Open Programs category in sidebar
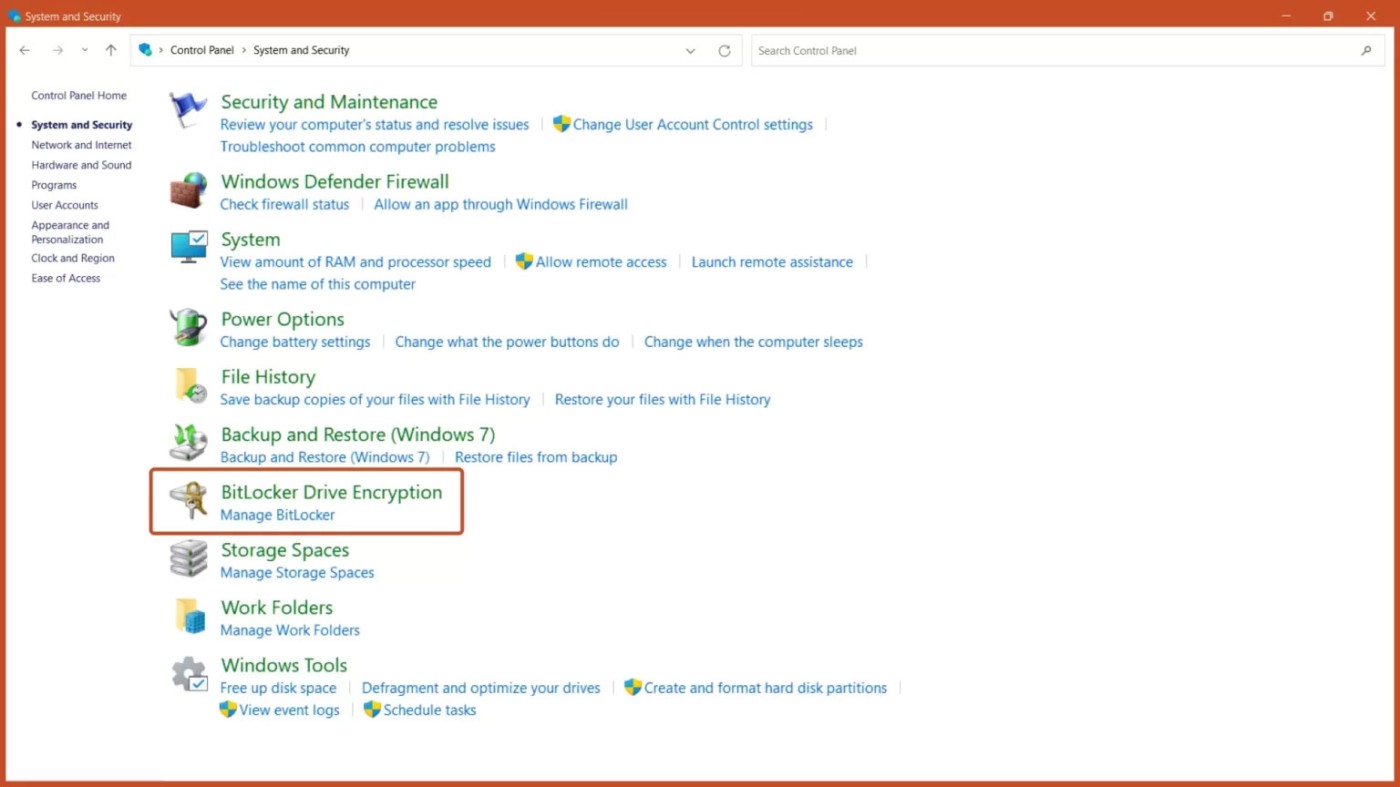 tap(54, 185)
